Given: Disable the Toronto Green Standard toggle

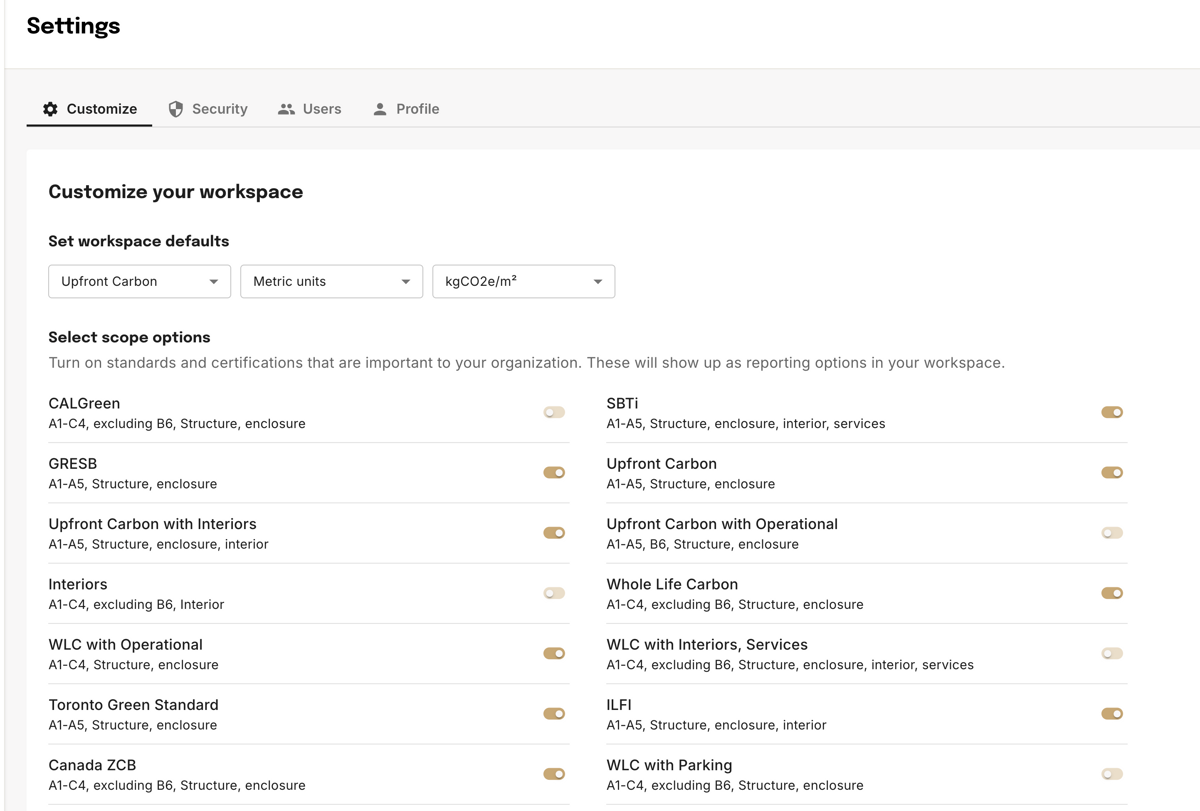Looking at the screenshot, I should [x=554, y=713].
